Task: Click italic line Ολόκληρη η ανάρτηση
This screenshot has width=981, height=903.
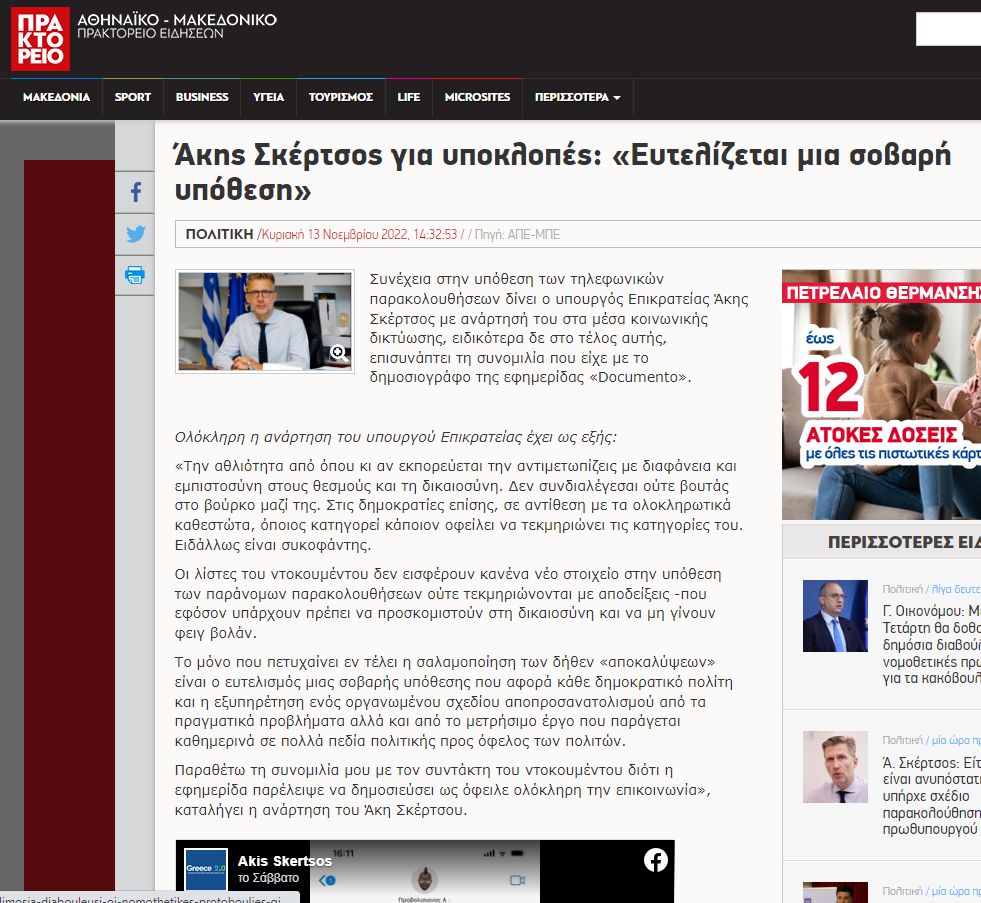Action: pos(395,437)
